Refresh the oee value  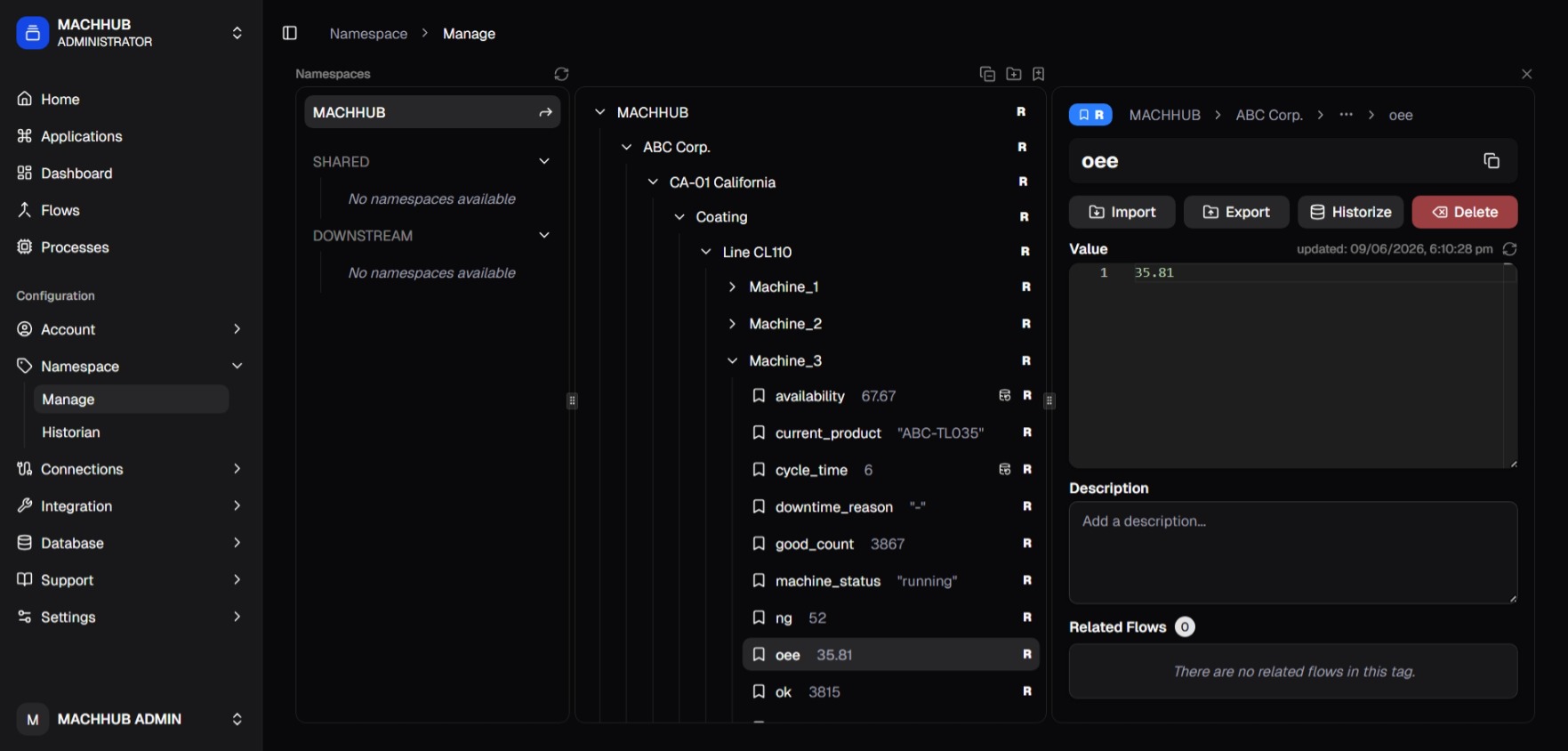pyautogui.click(x=1509, y=249)
